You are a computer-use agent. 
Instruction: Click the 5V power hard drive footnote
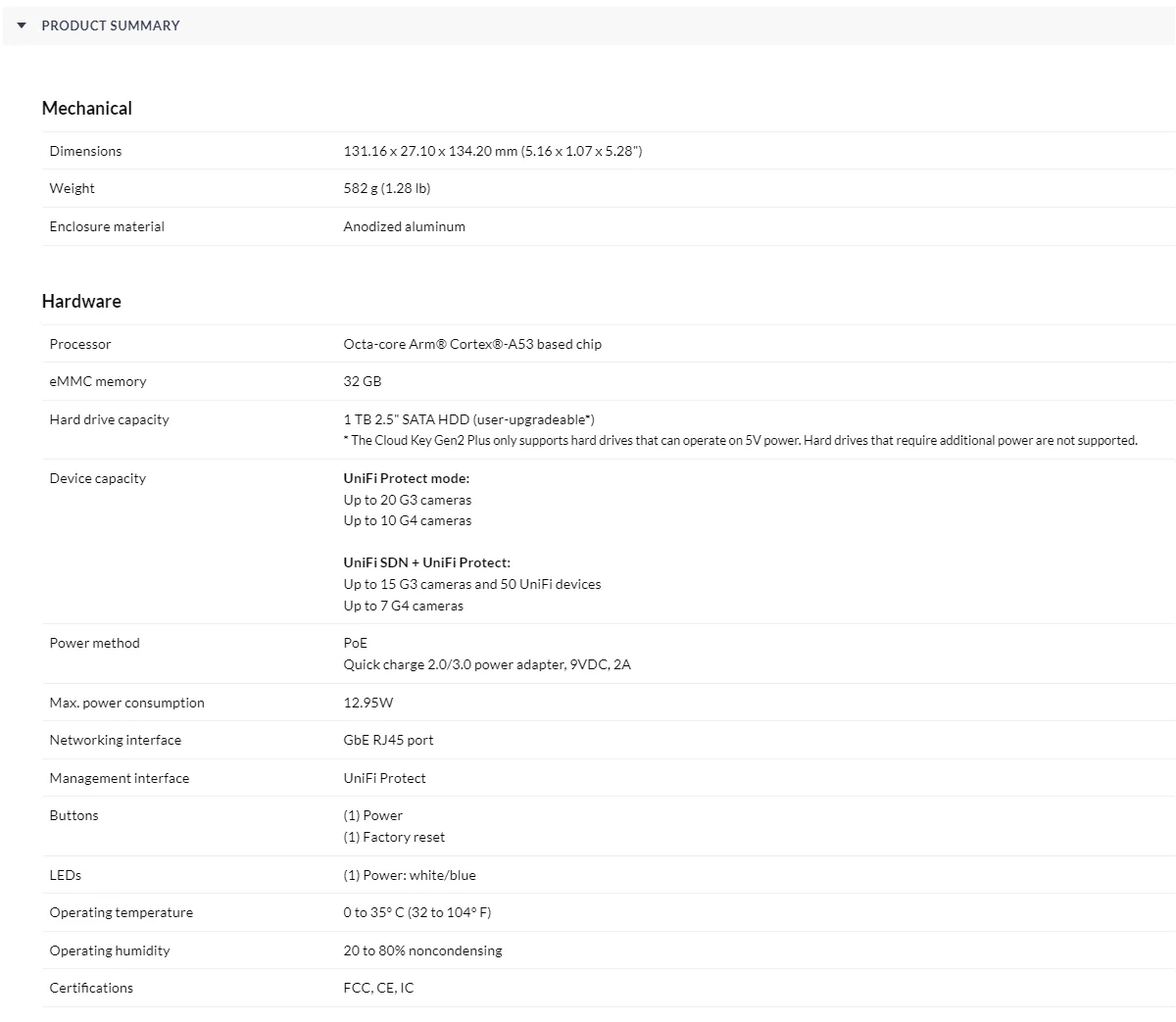[740, 441]
